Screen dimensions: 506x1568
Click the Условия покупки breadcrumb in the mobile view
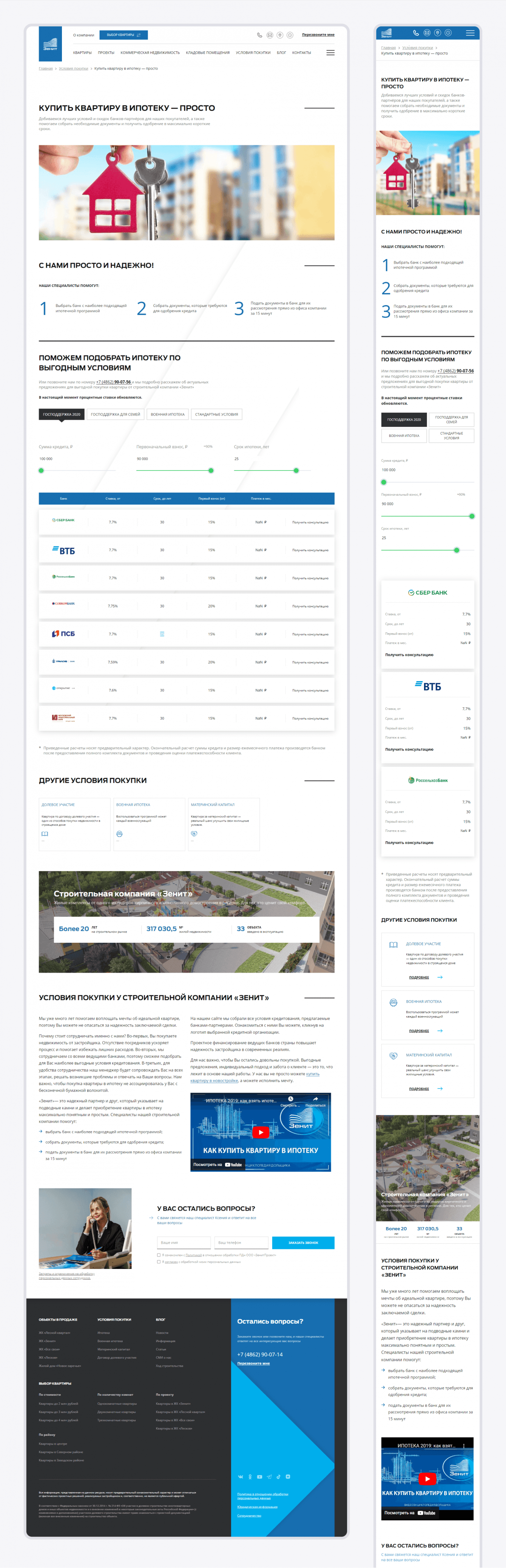point(417,48)
